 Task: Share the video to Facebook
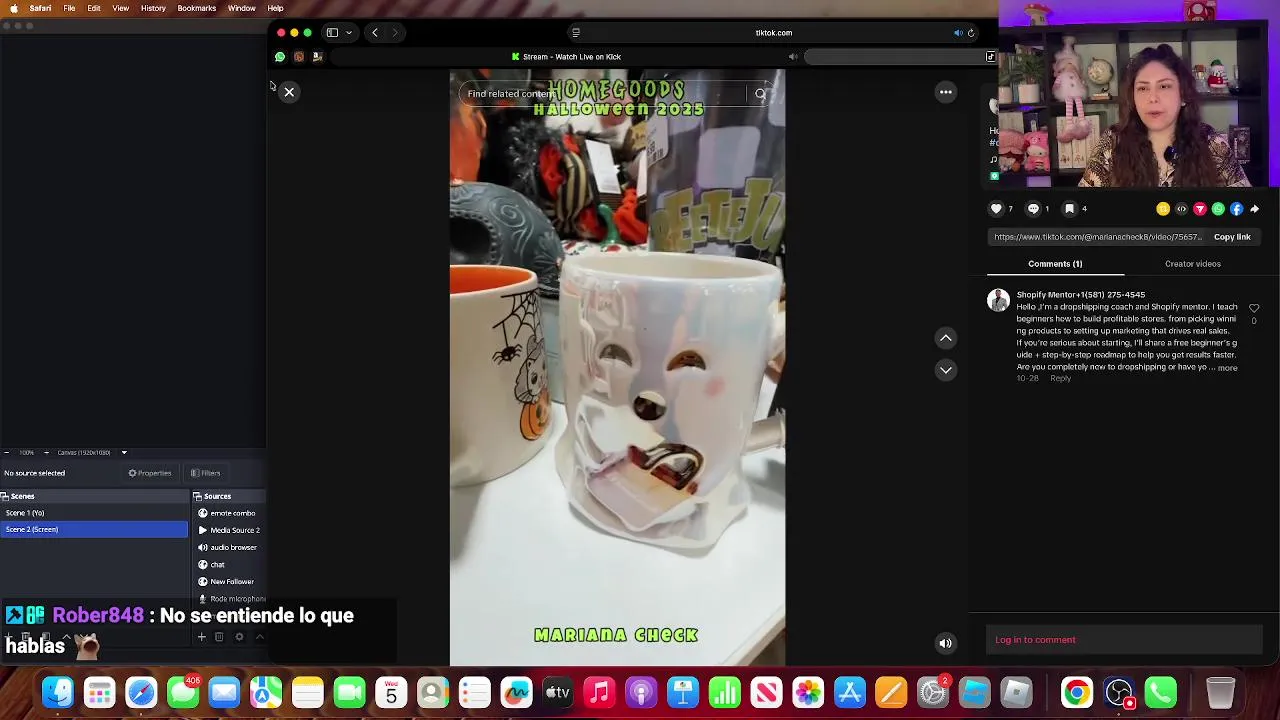click(x=1236, y=209)
